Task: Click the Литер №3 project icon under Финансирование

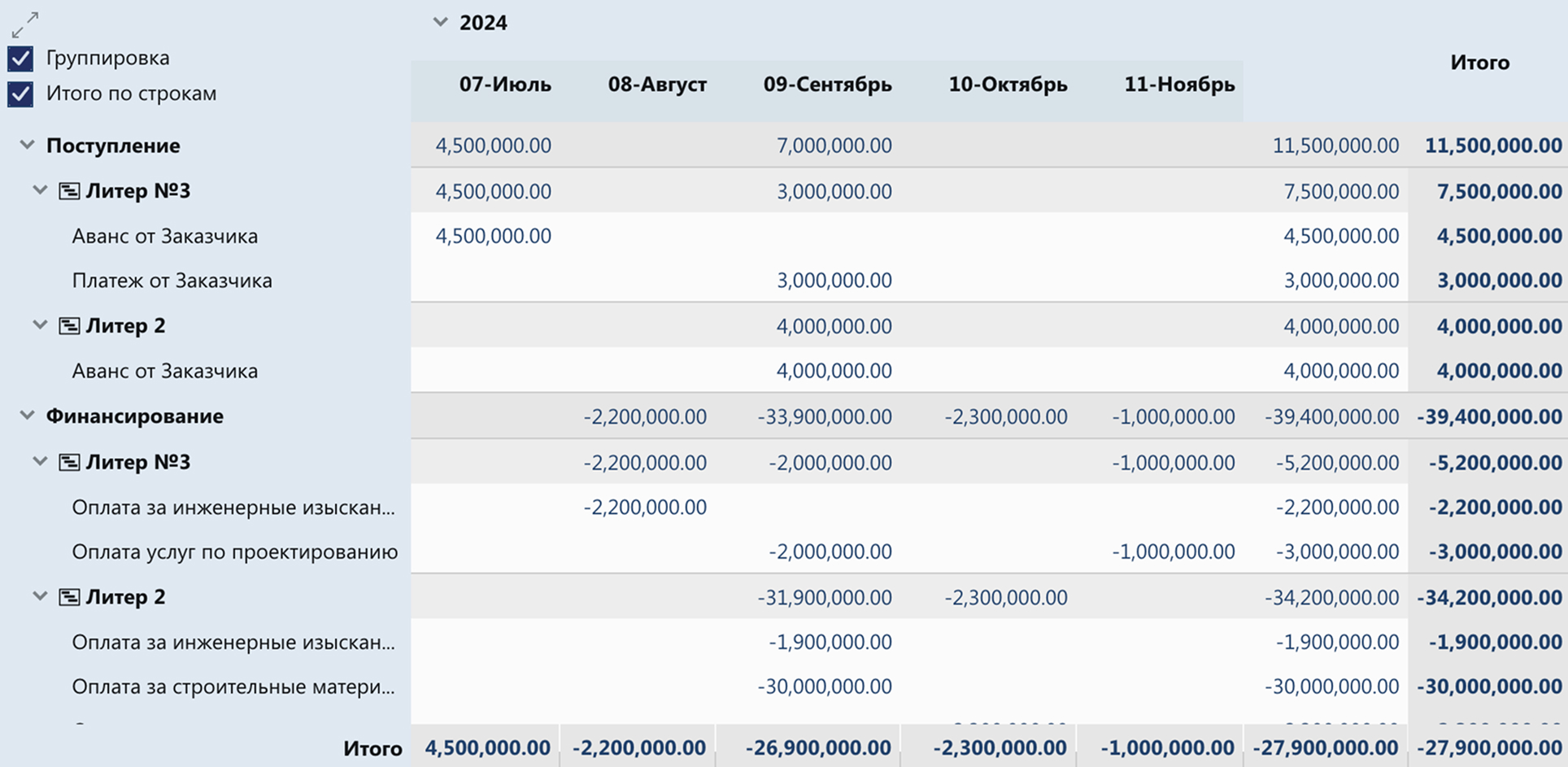Action: (x=69, y=463)
